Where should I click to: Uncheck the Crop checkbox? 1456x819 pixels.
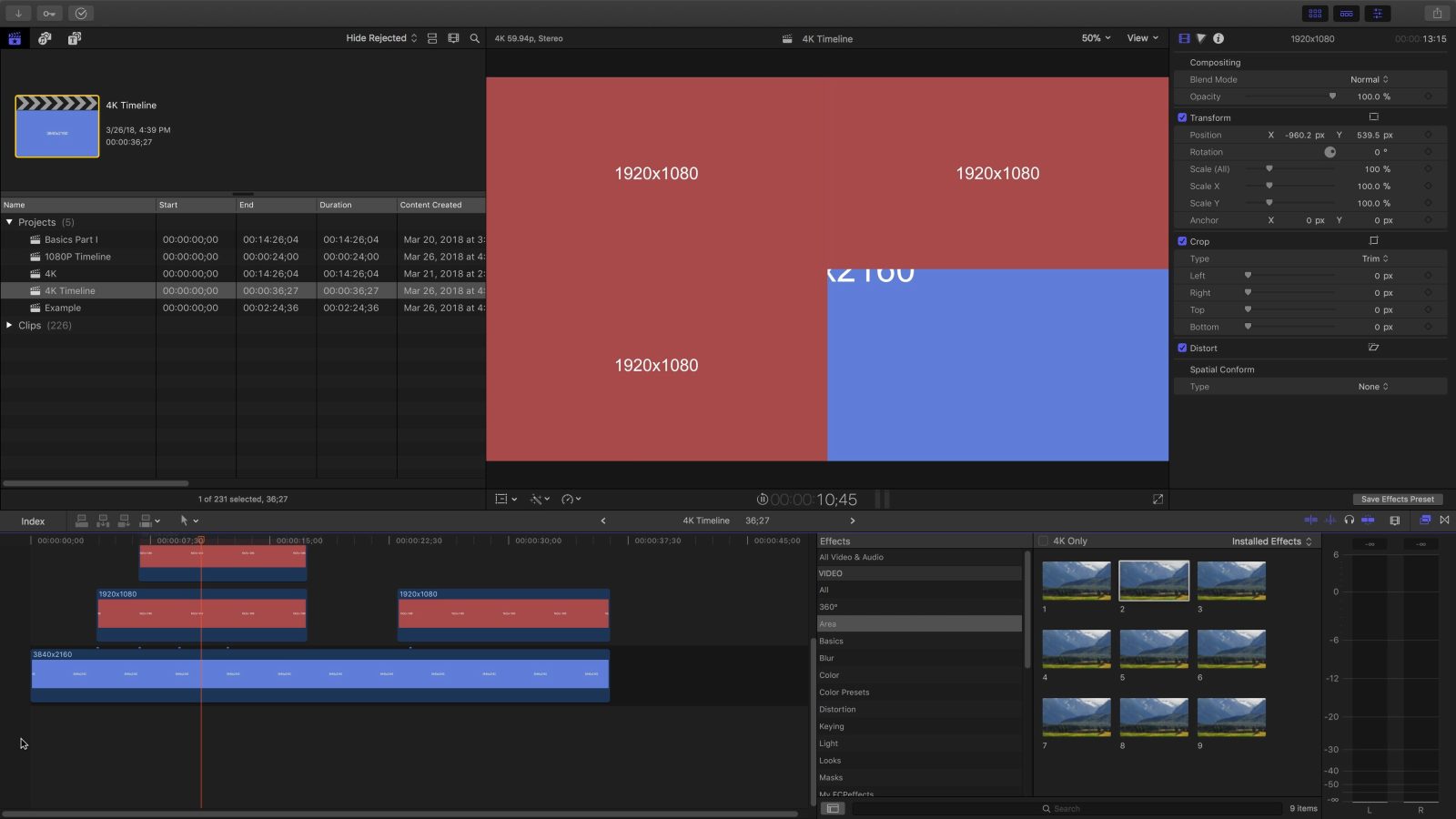coord(1182,241)
